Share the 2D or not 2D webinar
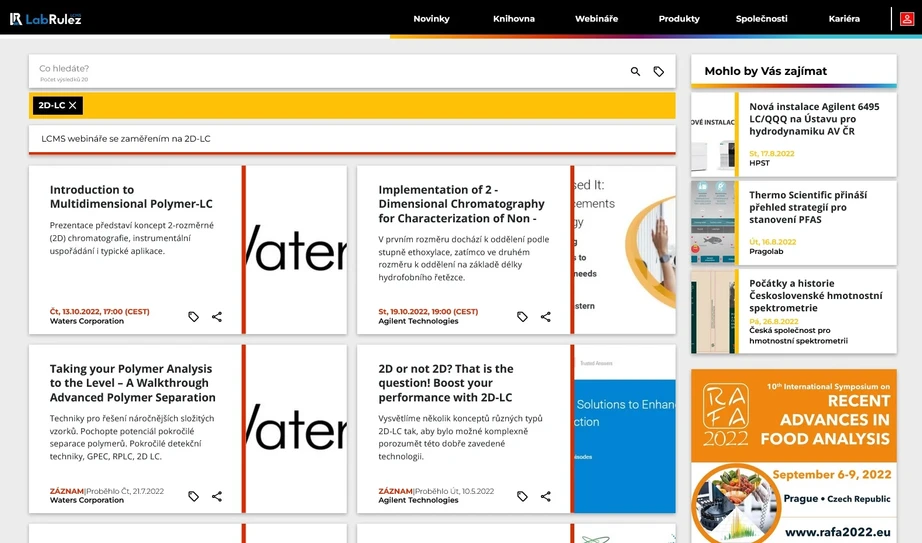Screen dimensions: 922x543 coord(546,496)
